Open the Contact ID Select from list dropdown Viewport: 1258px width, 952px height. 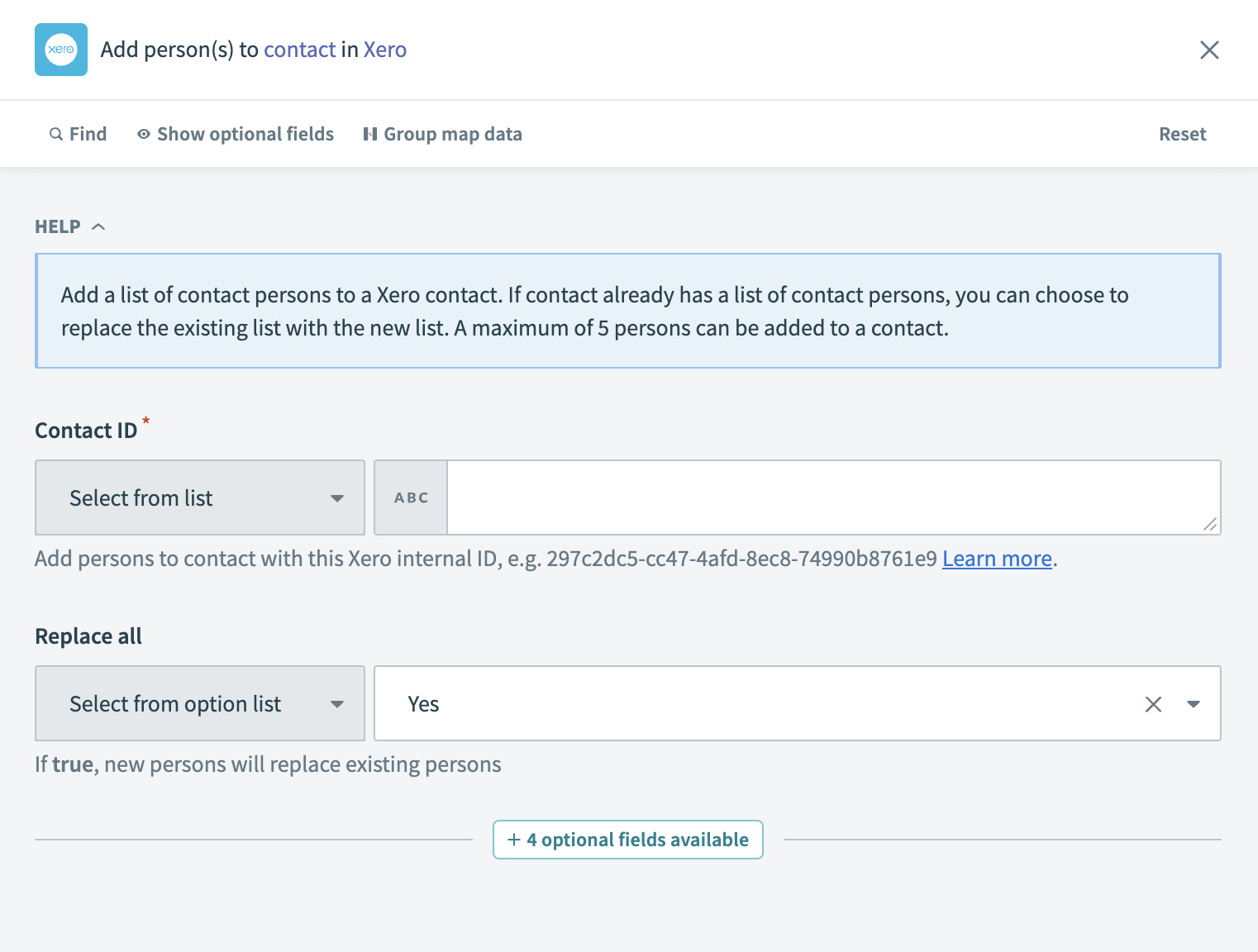199,497
